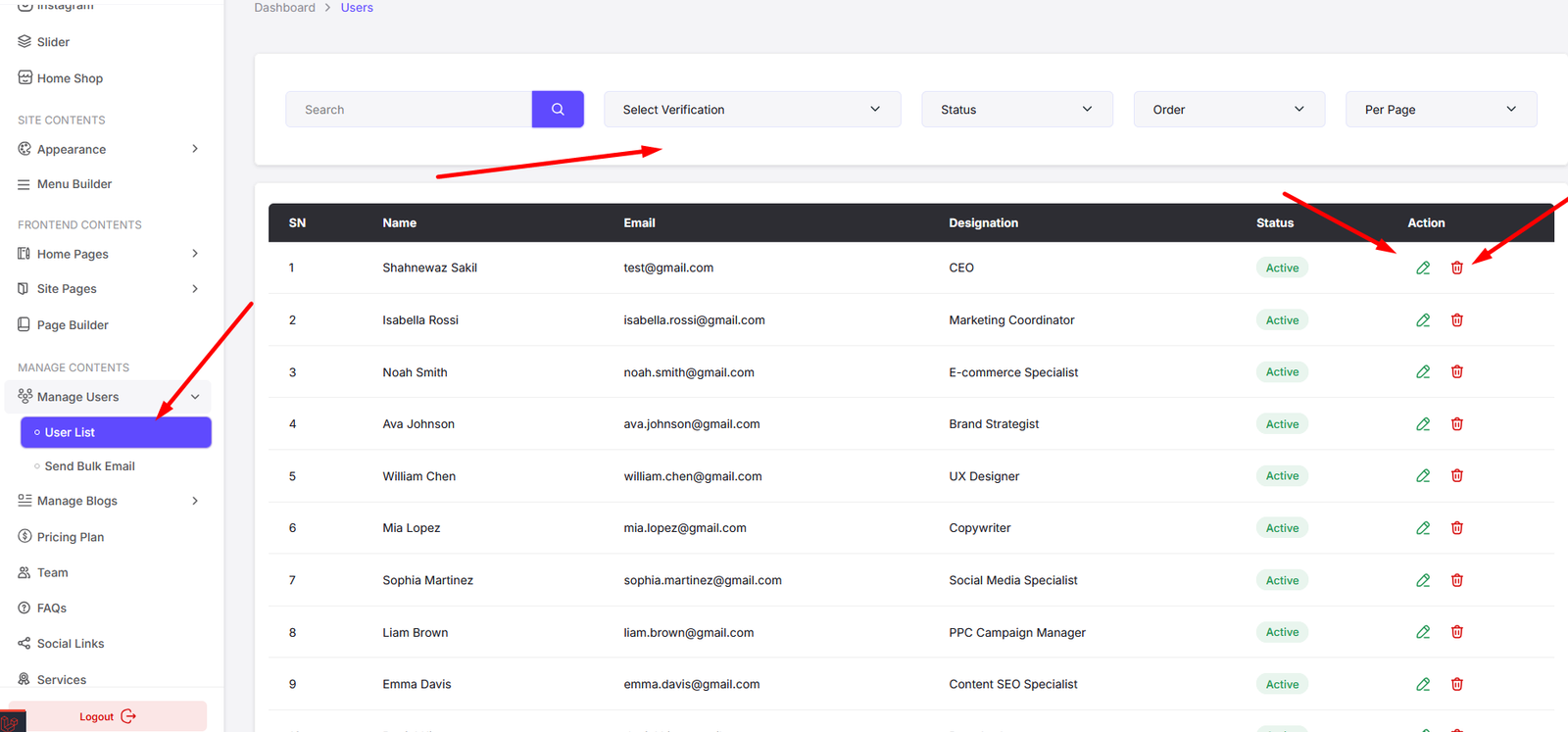The image size is (1568, 732).
Task: Delete Liam Brown with trash icon
Action: (1457, 632)
